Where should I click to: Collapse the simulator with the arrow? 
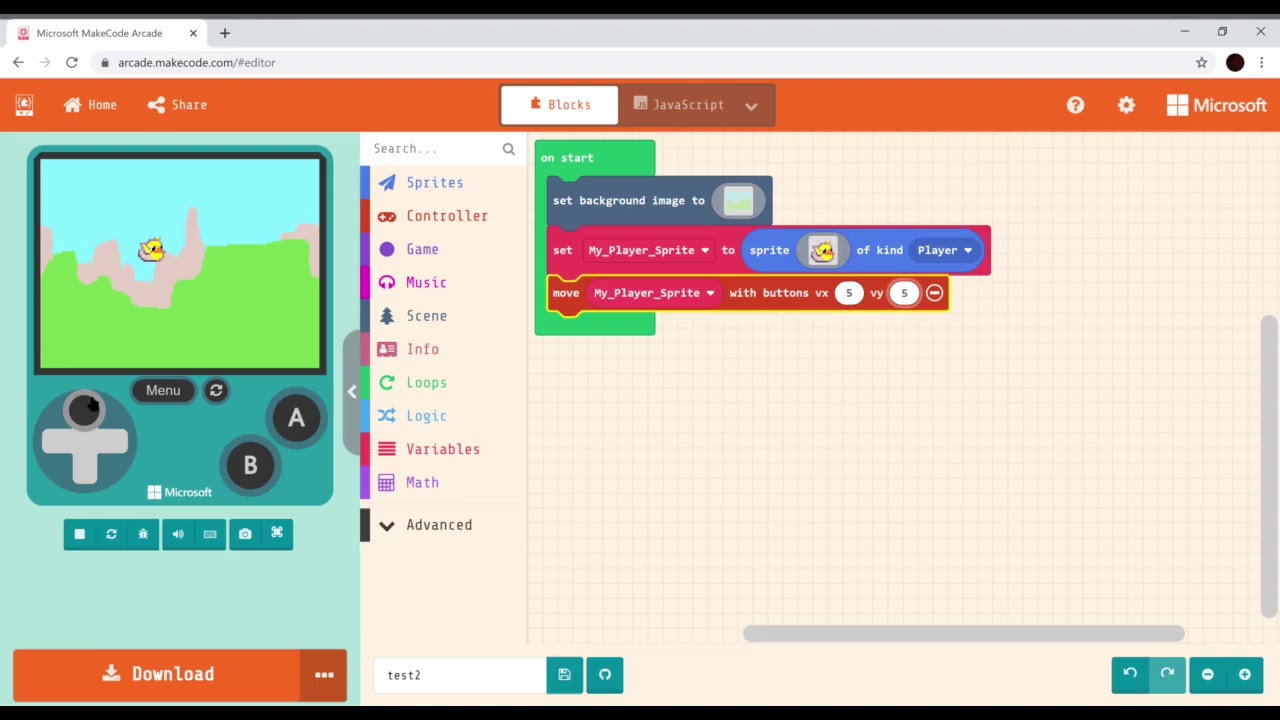pyautogui.click(x=352, y=391)
